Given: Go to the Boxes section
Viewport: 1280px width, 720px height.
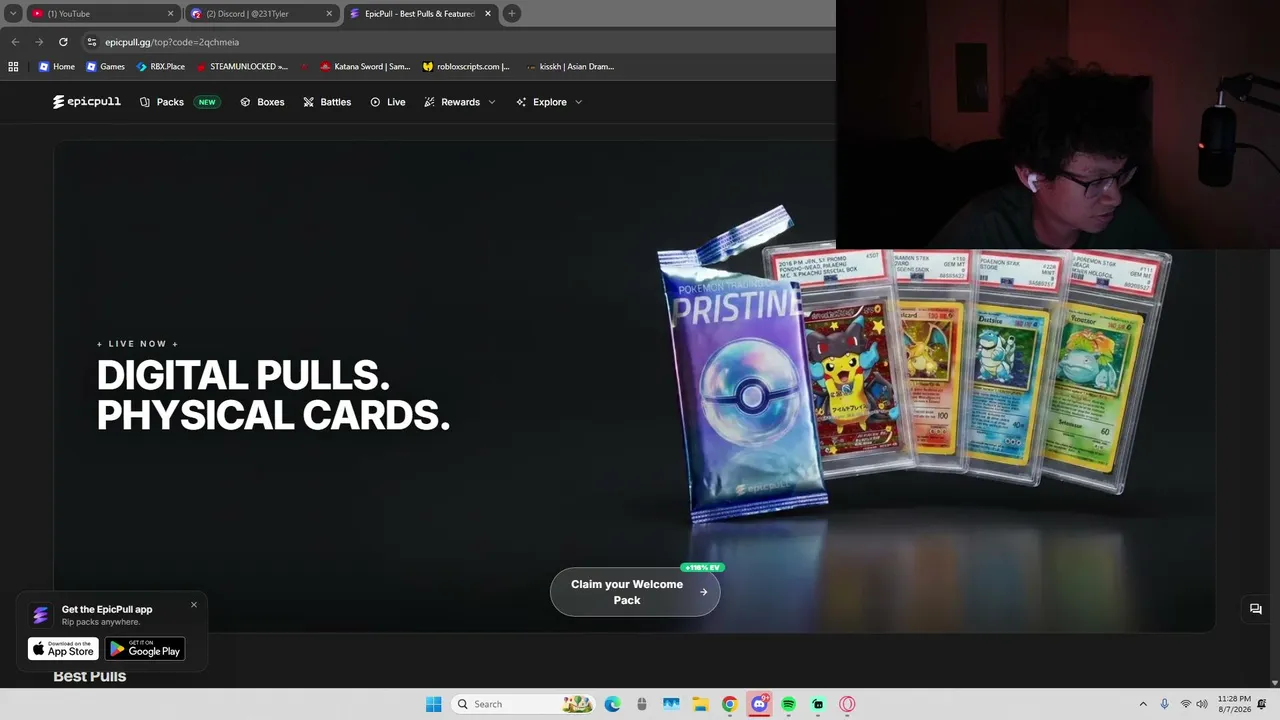Looking at the screenshot, I should (x=262, y=102).
